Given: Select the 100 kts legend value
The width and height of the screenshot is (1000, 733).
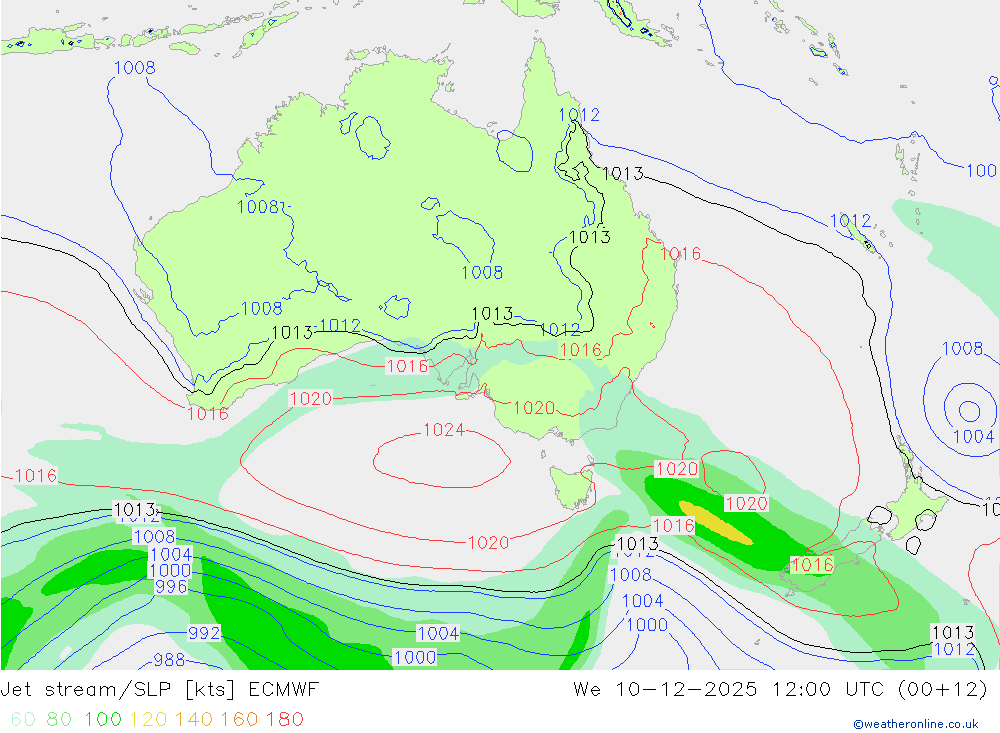Looking at the screenshot, I should (103, 720).
